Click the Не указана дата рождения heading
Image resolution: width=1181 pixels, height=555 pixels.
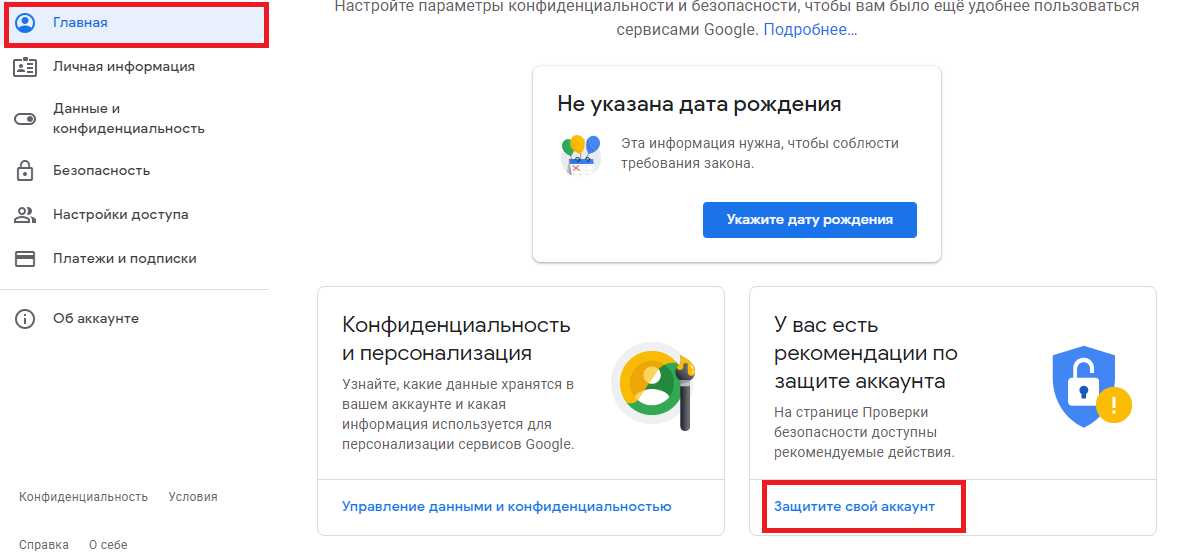coord(698,104)
